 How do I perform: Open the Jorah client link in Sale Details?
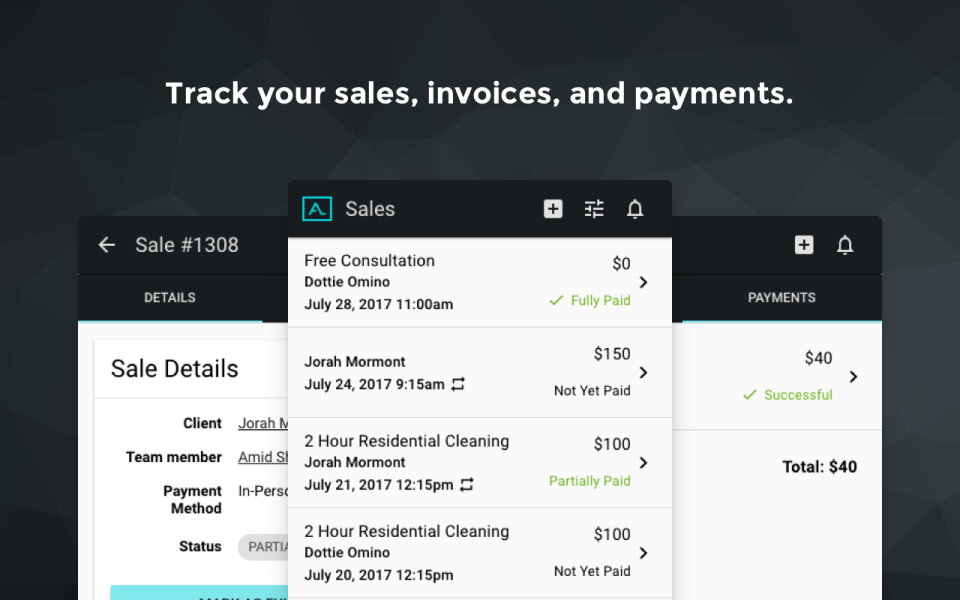pos(262,424)
